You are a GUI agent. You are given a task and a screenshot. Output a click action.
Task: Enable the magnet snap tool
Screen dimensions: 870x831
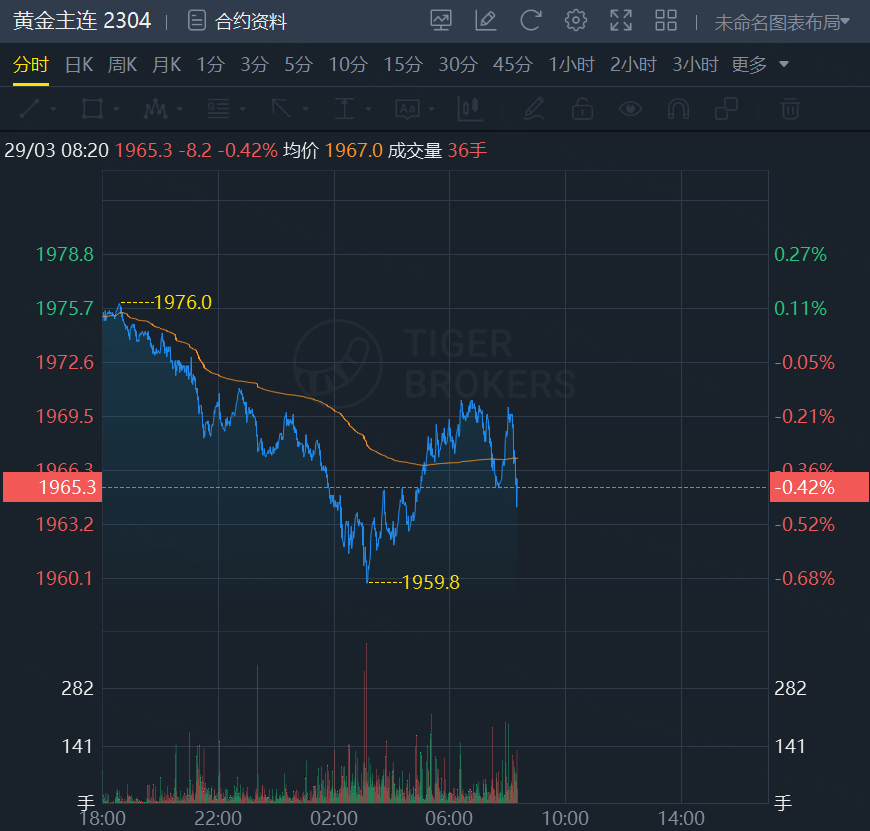tap(678, 108)
